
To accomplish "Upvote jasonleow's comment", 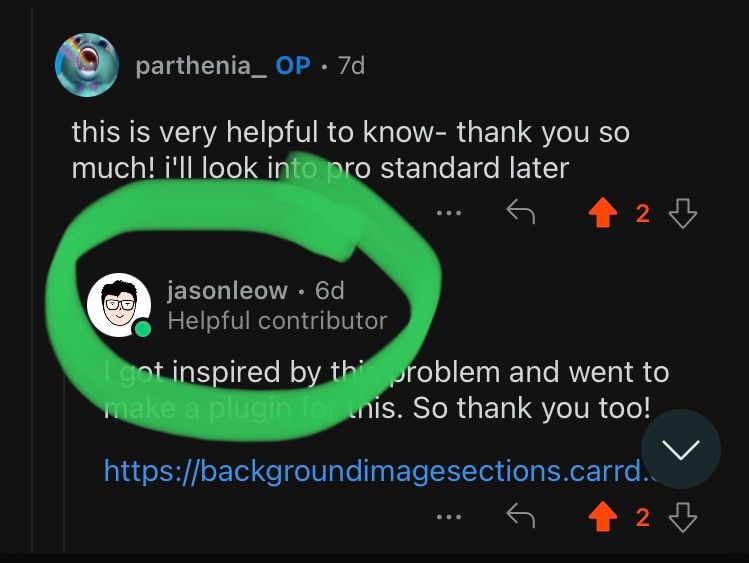I will tap(603, 517).
